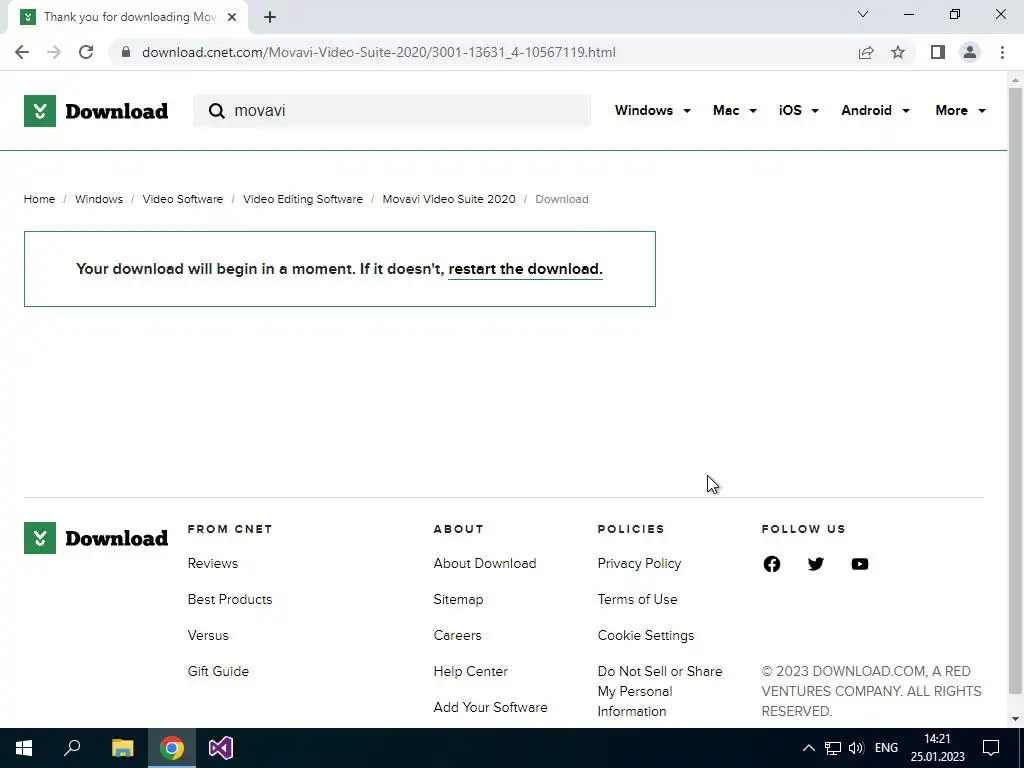Open the Reviews footer link
The width and height of the screenshot is (1024, 768).
[213, 564]
